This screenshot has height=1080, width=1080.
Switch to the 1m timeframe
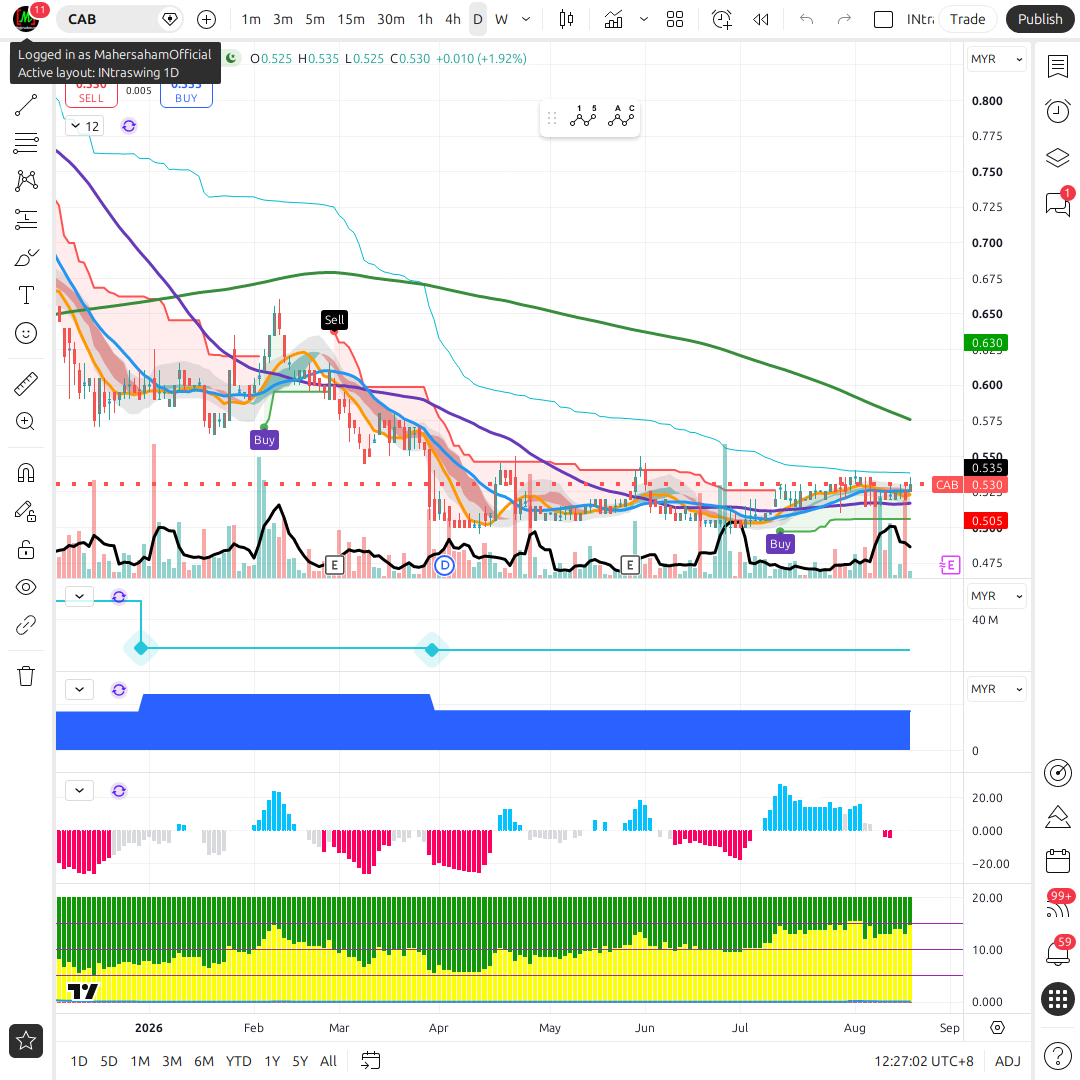click(251, 19)
